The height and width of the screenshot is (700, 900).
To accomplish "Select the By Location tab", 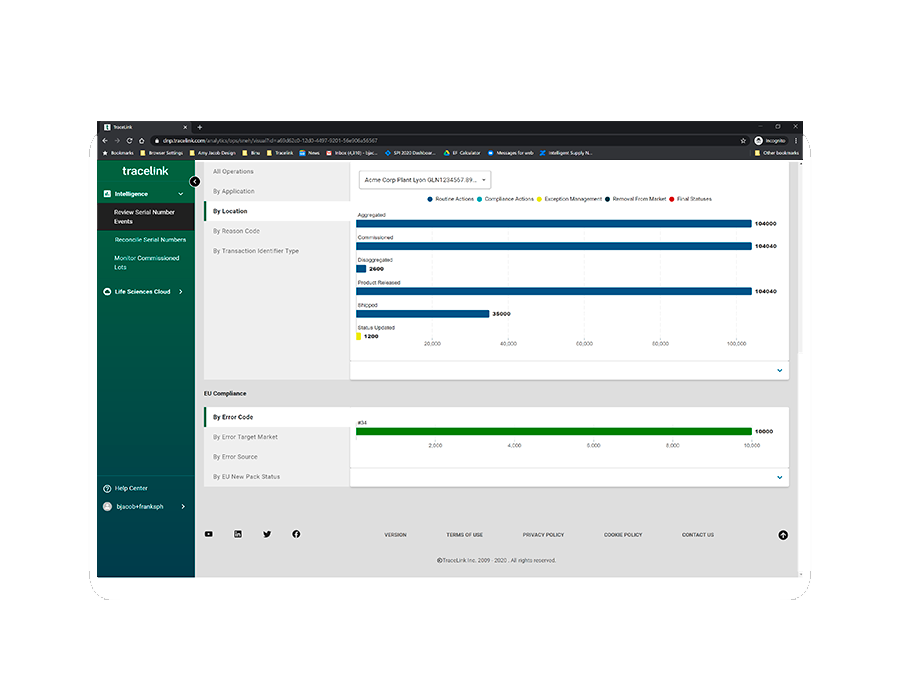I will click(277, 211).
